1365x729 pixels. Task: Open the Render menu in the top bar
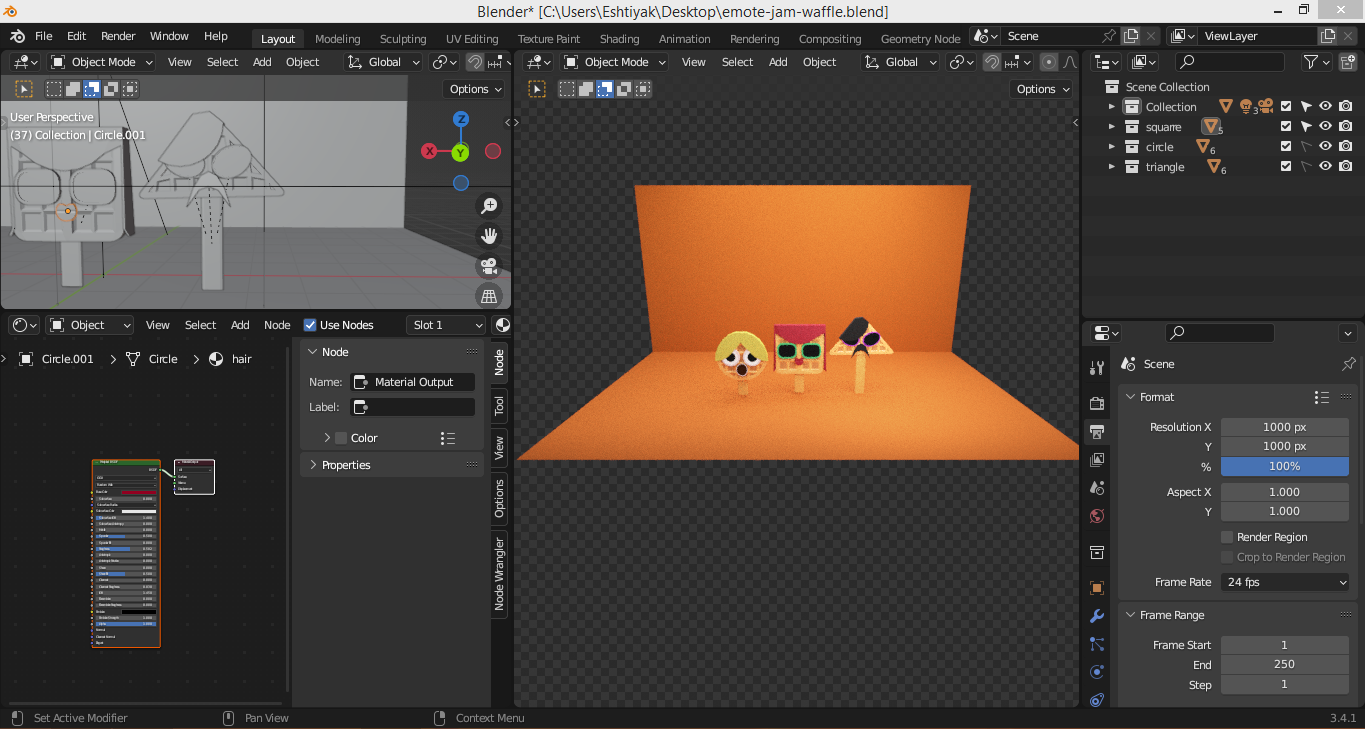118,35
